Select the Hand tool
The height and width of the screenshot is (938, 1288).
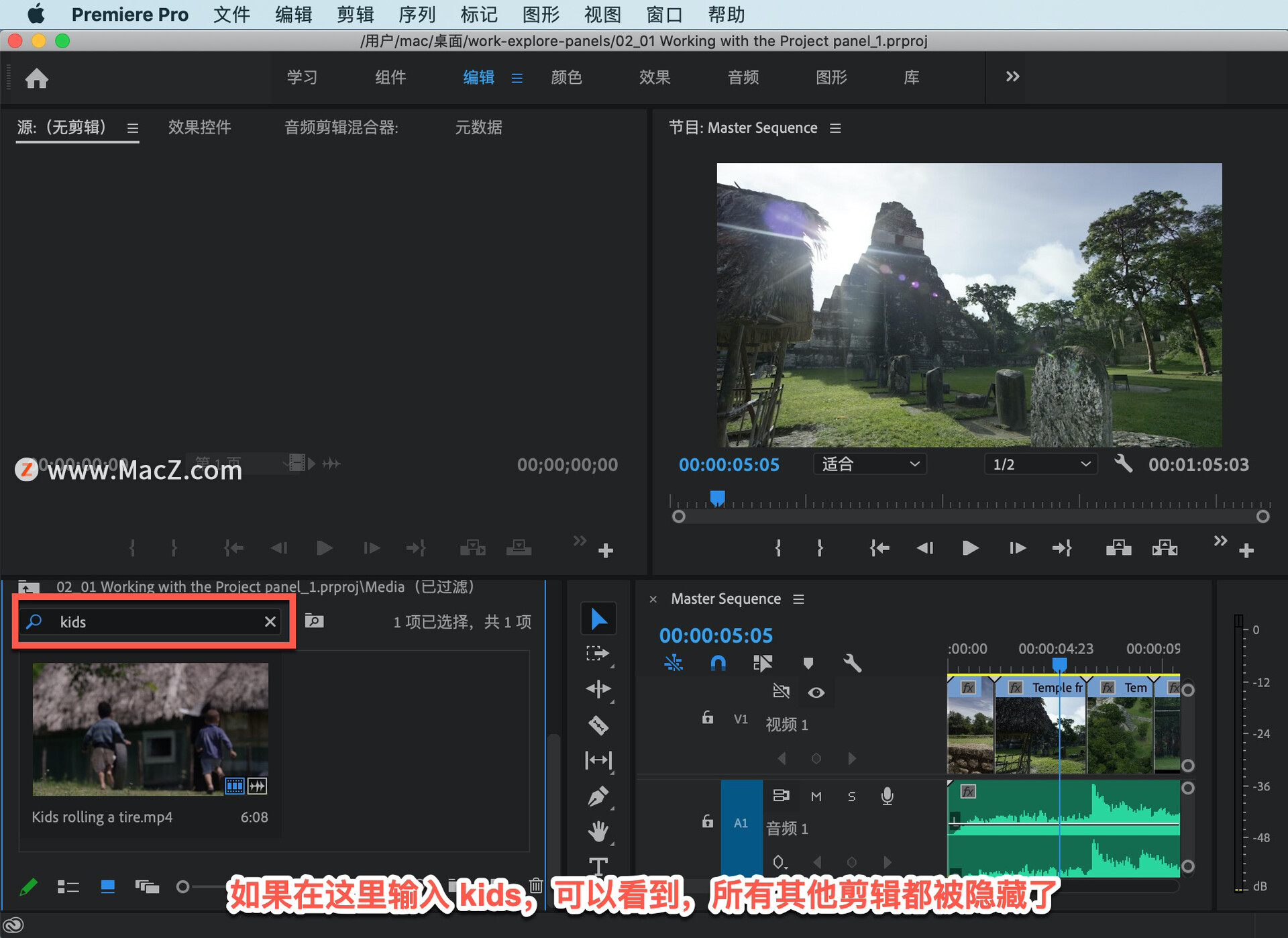(x=598, y=831)
